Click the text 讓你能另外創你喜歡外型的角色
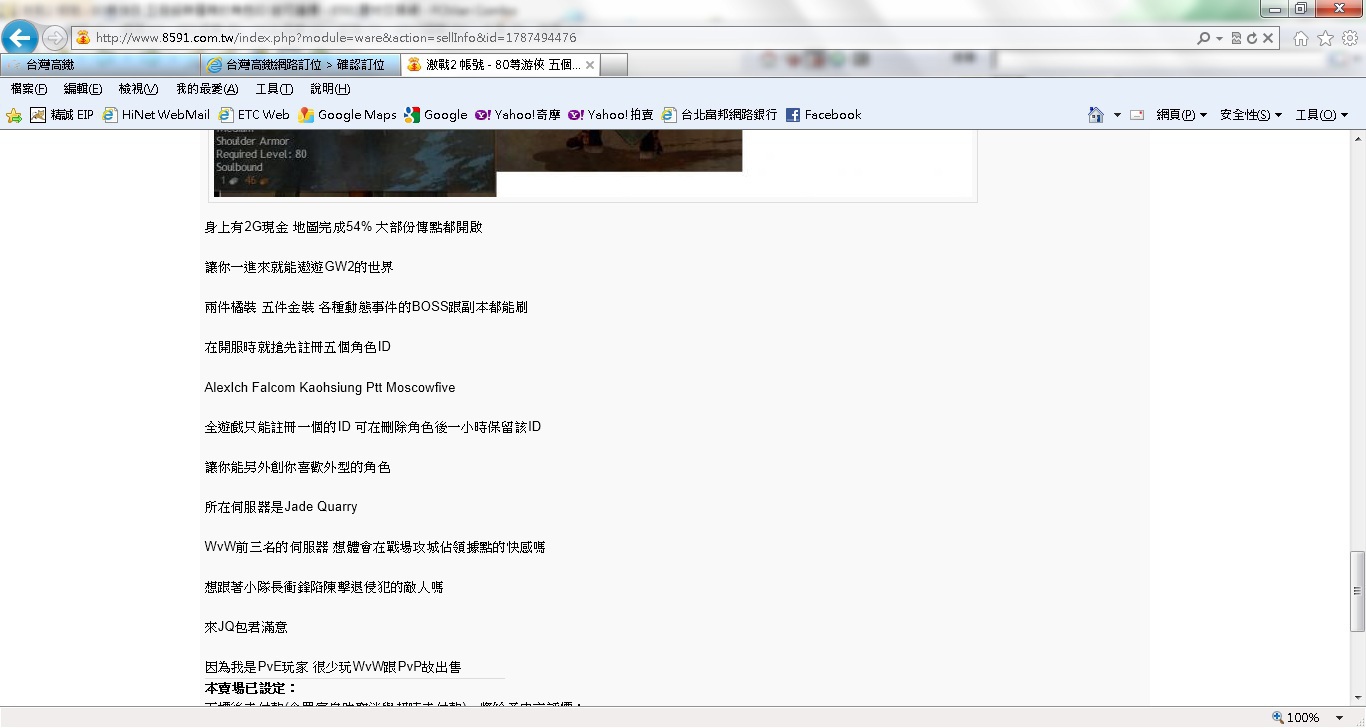This screenshot has height=728, width=1366. [x=298, y=467]
